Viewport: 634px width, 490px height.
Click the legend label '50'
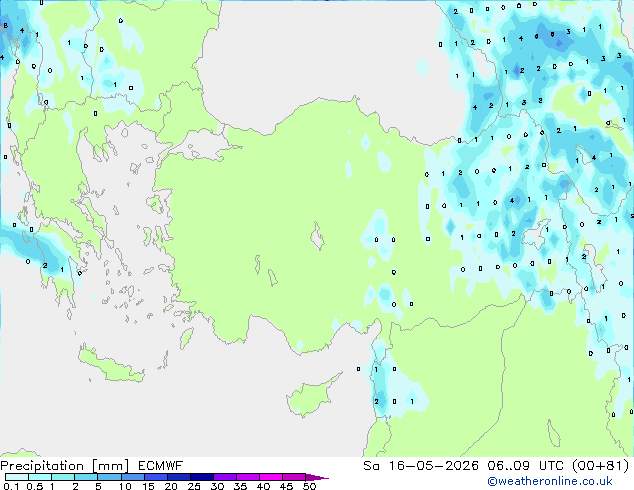pyautogui.click(x=310, y=486)
